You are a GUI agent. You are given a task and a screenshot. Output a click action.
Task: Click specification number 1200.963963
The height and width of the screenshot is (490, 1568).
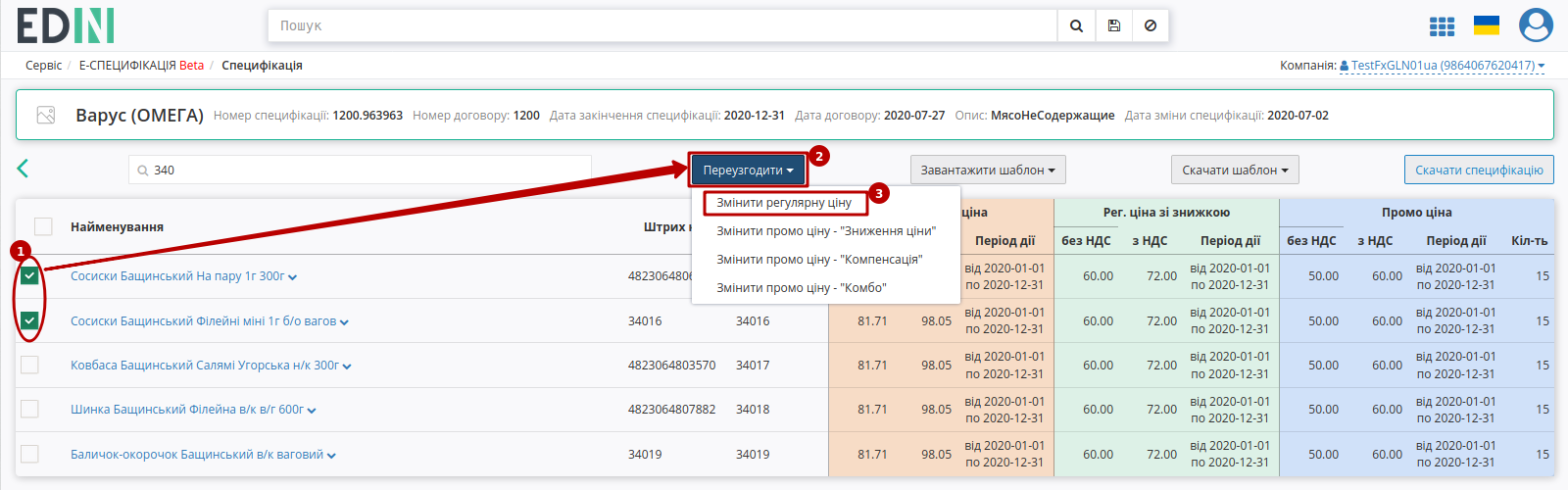pos(367,116)
